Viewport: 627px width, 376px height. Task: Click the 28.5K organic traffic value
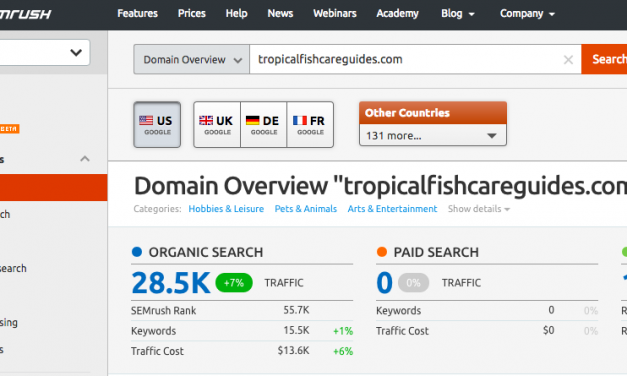171,283
